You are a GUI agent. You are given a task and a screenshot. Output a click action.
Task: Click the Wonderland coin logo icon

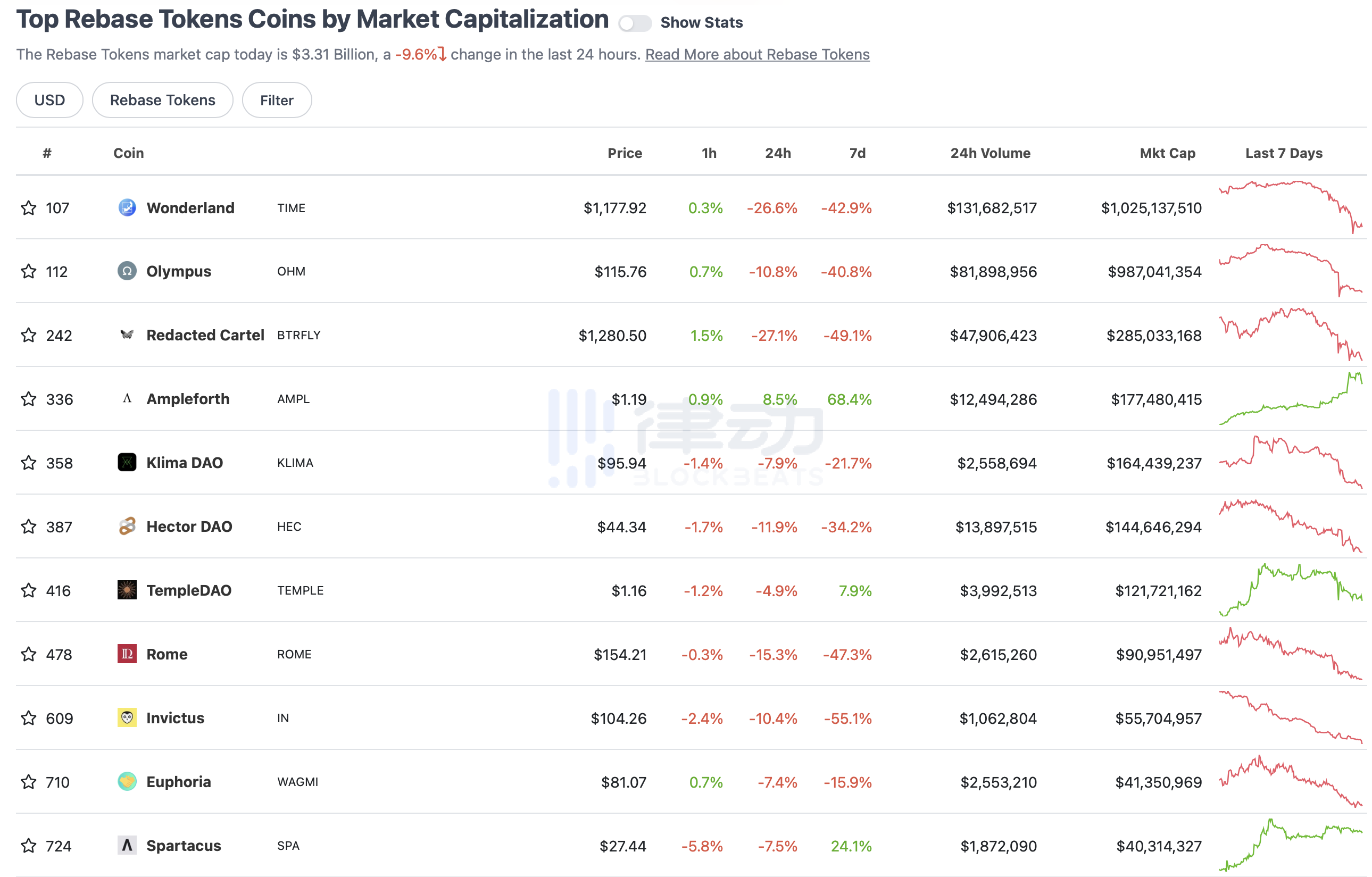[x=127, y=208]
